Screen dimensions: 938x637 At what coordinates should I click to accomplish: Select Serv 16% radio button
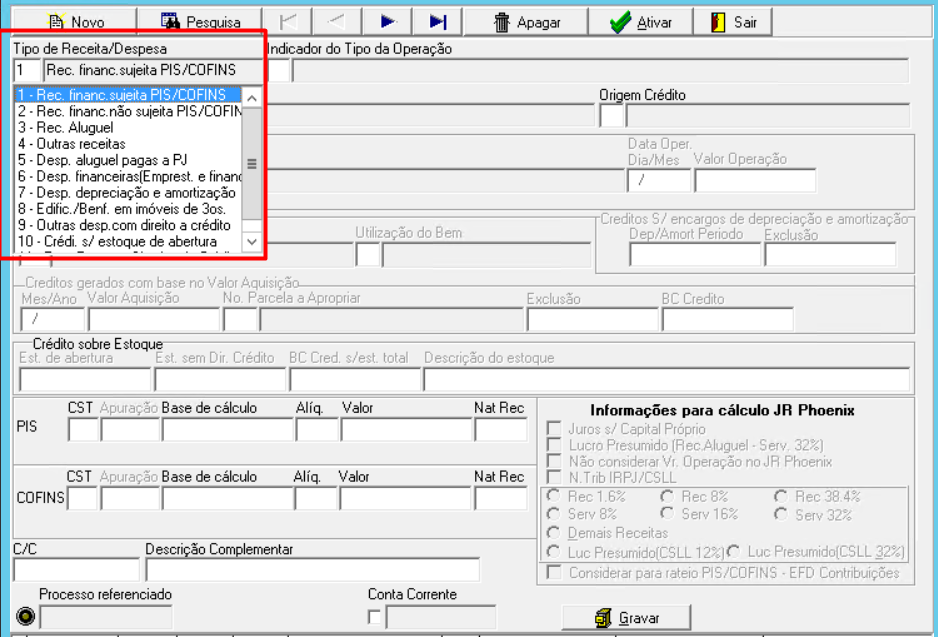point(667,514)
